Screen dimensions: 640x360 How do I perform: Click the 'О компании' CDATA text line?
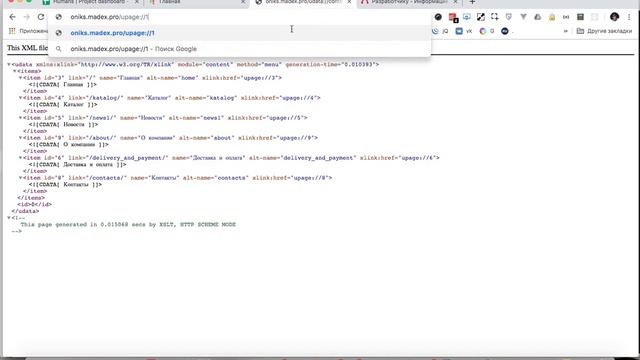click(69, 144)
